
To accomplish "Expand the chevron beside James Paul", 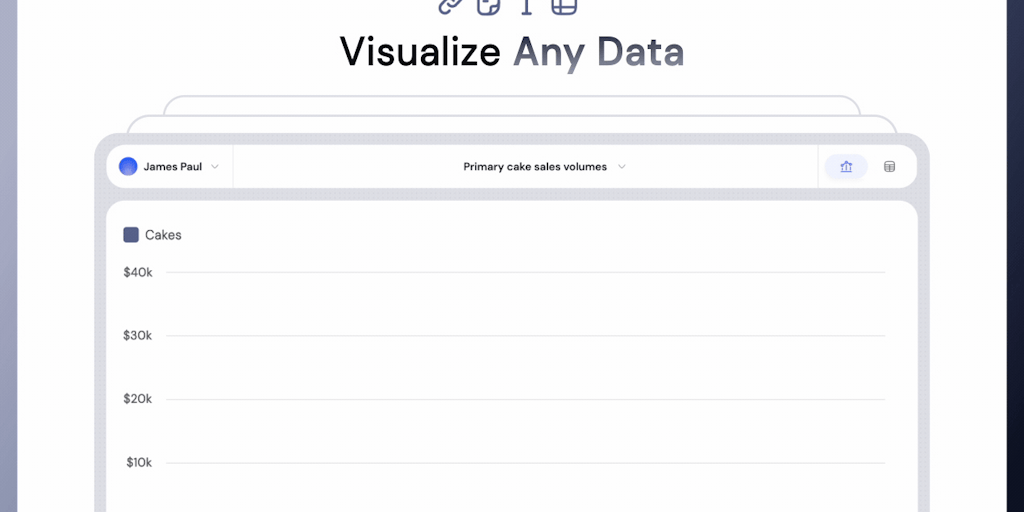I will [215, 167].
